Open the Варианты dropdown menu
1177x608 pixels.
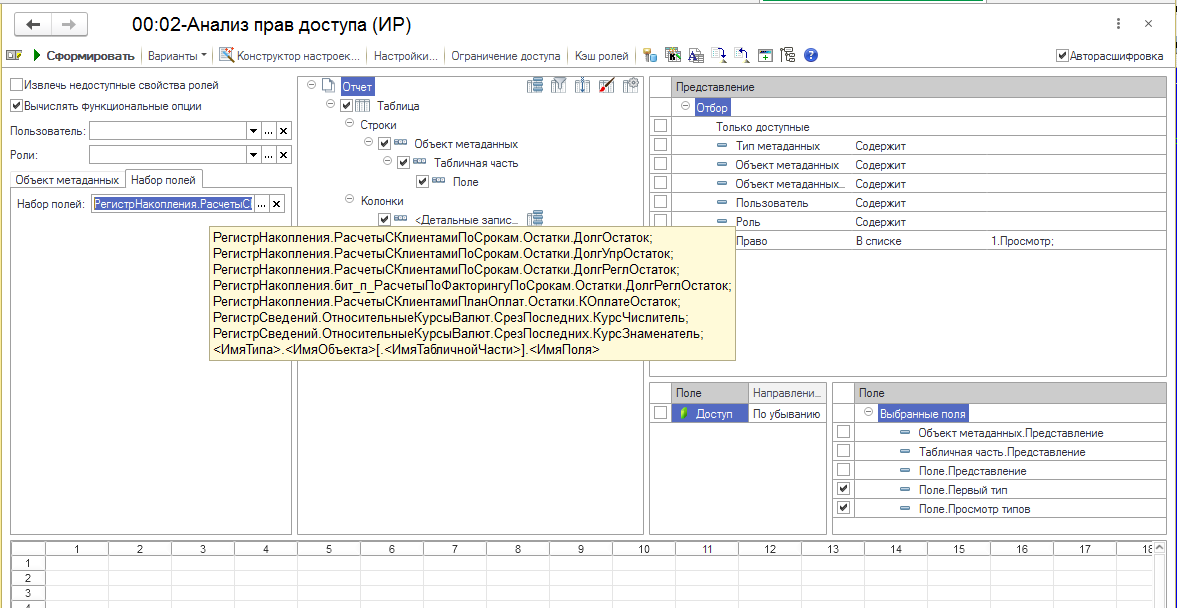[178, 56]
